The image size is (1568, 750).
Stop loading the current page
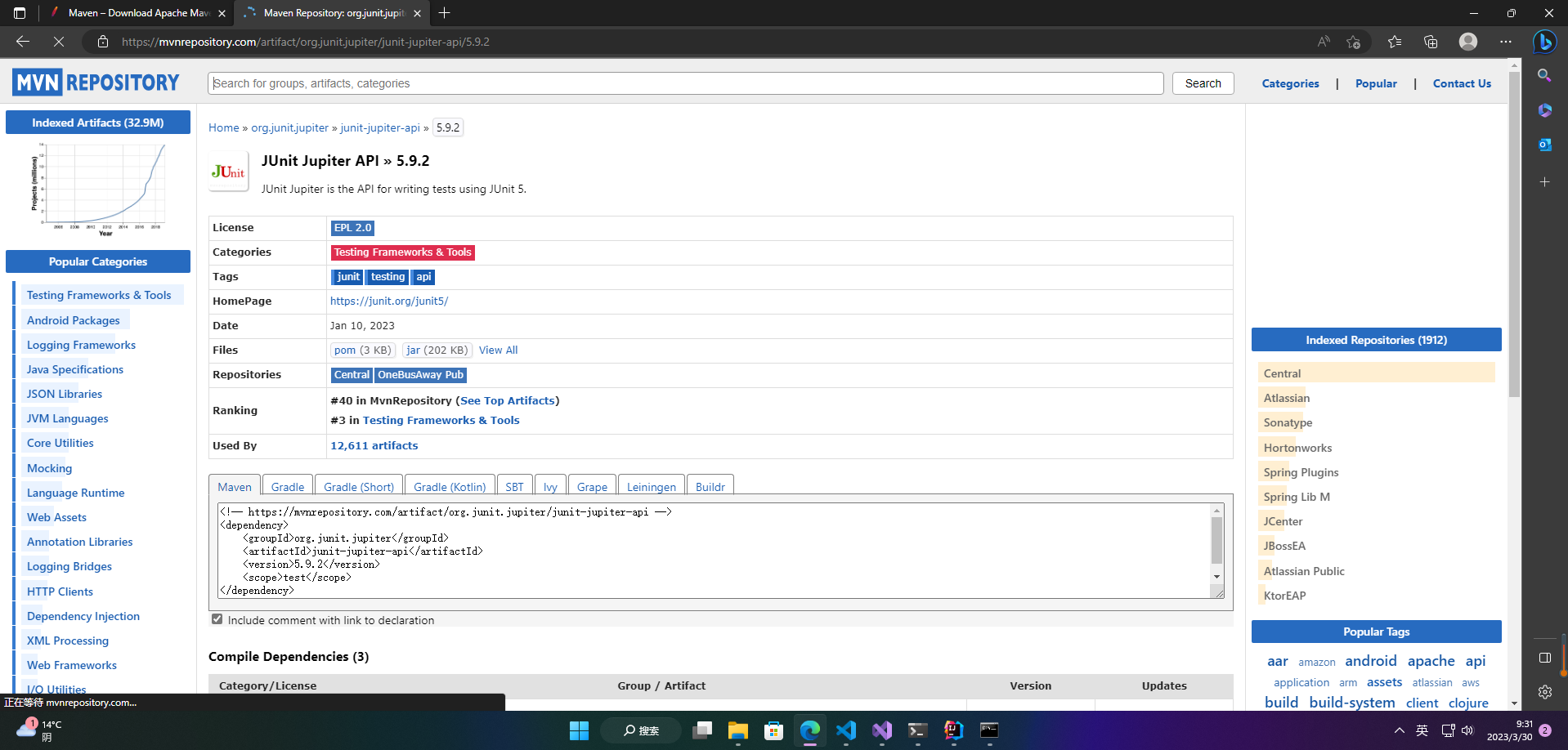(59, 42)
